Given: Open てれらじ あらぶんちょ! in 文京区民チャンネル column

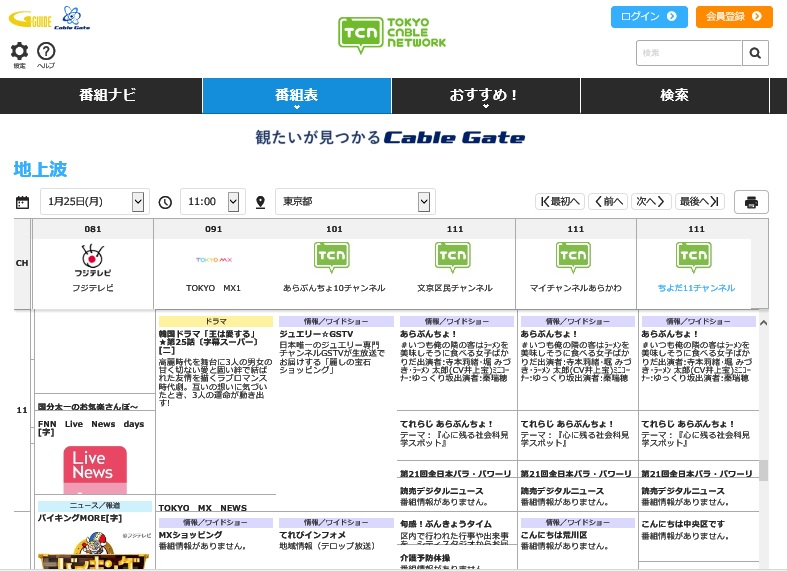Looking at the screenshot, I should click(446, 424).
